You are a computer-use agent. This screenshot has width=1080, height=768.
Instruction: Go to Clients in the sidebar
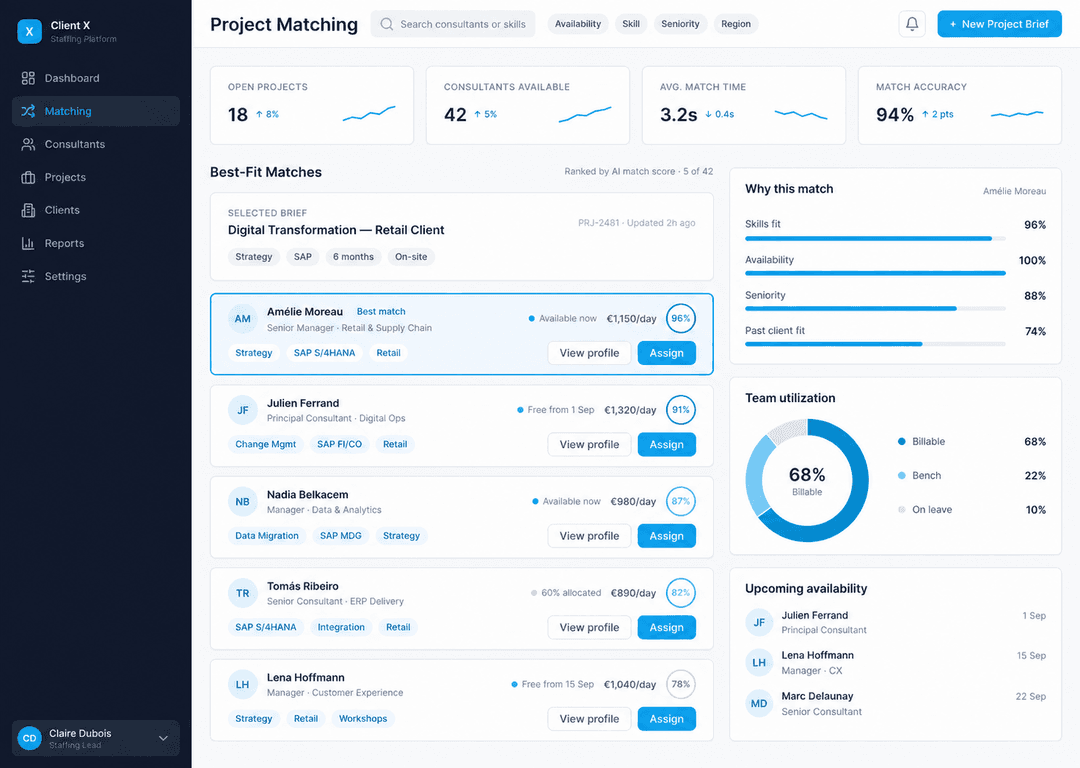coord(96,211)
